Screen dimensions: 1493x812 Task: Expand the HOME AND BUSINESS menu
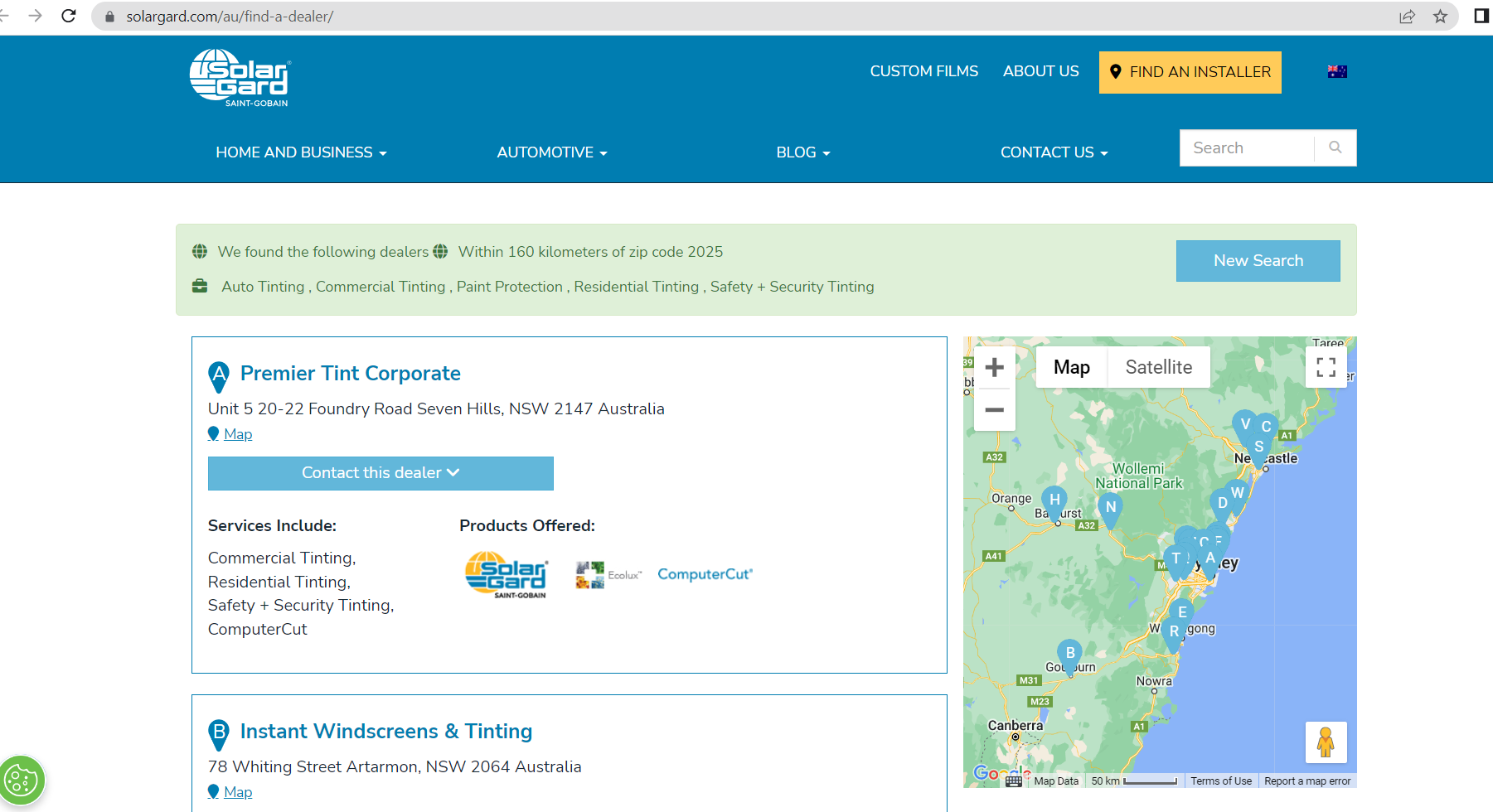[301, 152]
